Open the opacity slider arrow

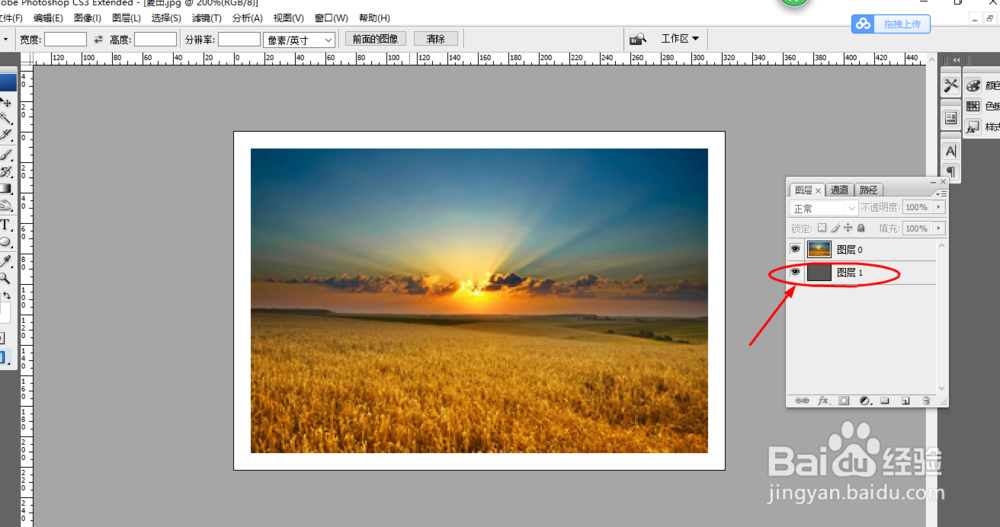click(x=939, y=207)
